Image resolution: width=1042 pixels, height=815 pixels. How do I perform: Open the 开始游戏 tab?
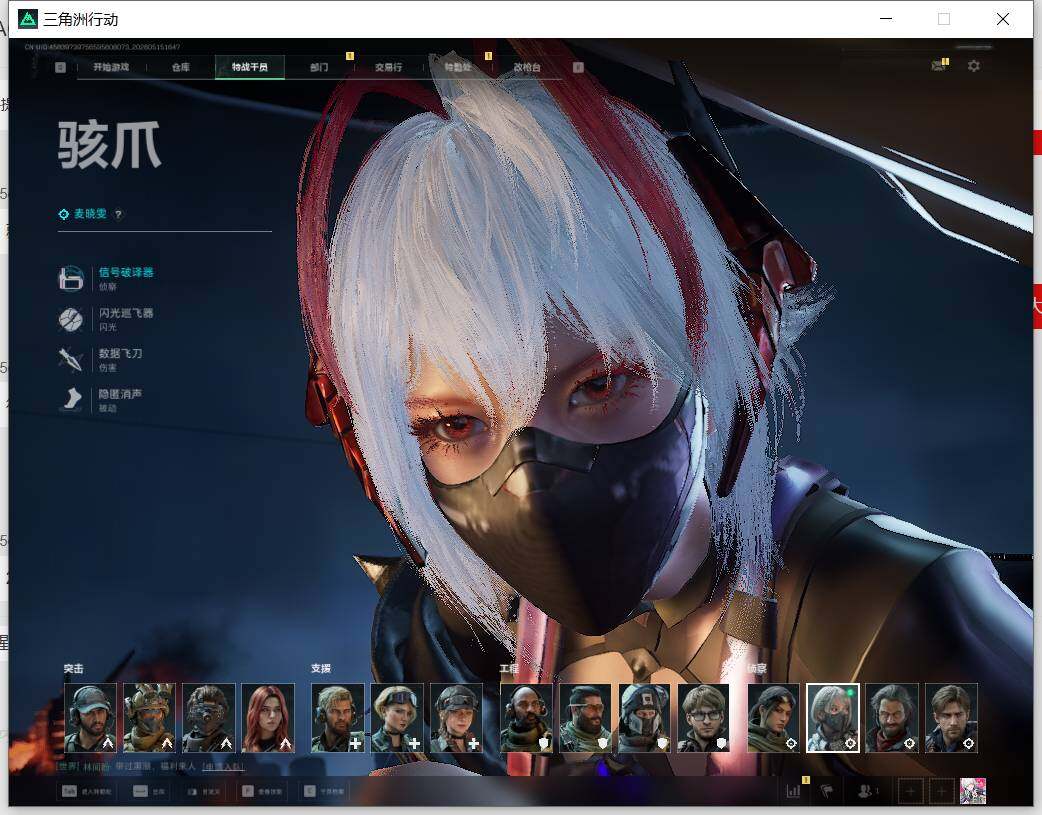[x=111, y=67]
